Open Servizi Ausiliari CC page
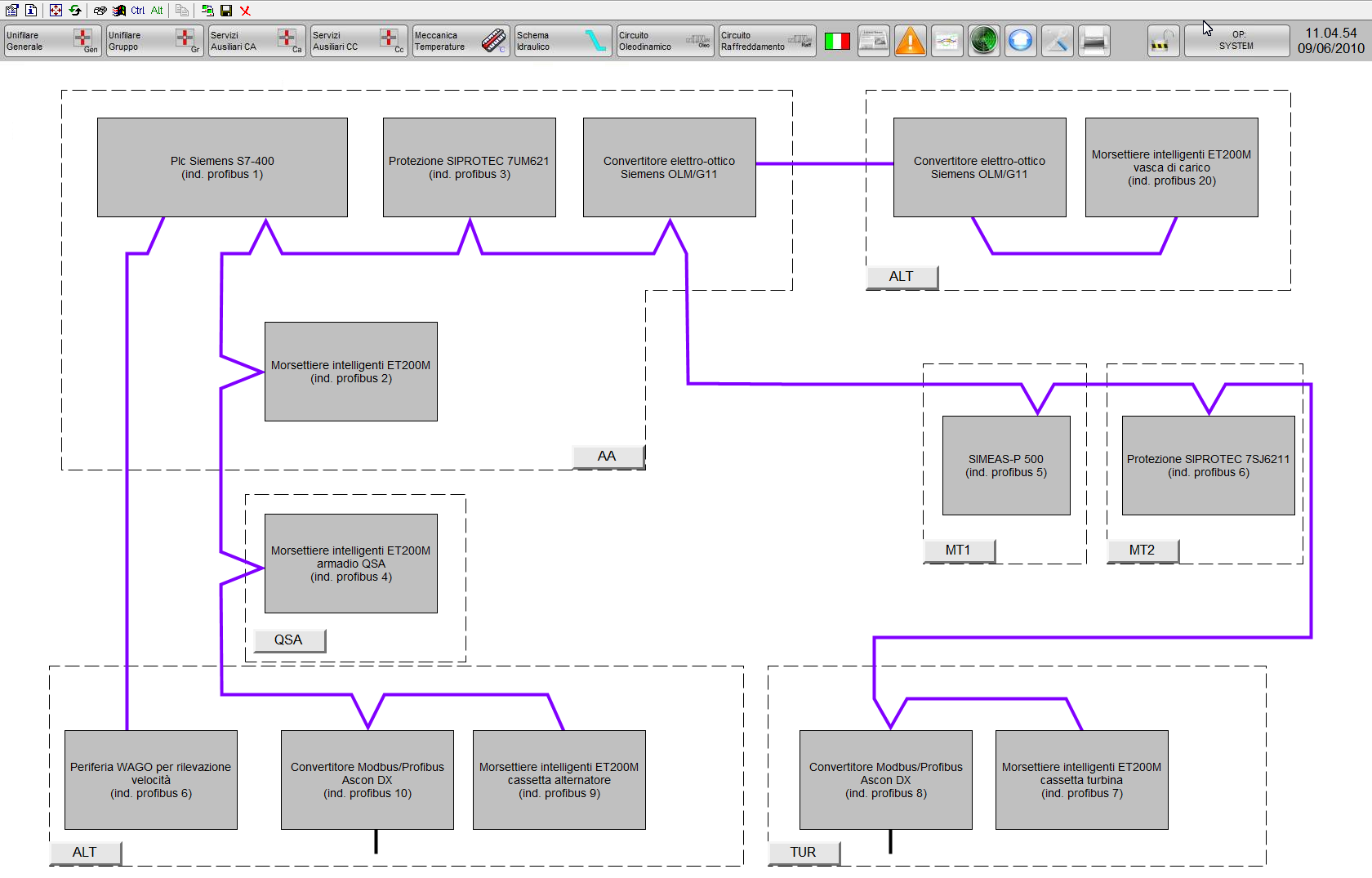1372x878 pixels. 359,41
